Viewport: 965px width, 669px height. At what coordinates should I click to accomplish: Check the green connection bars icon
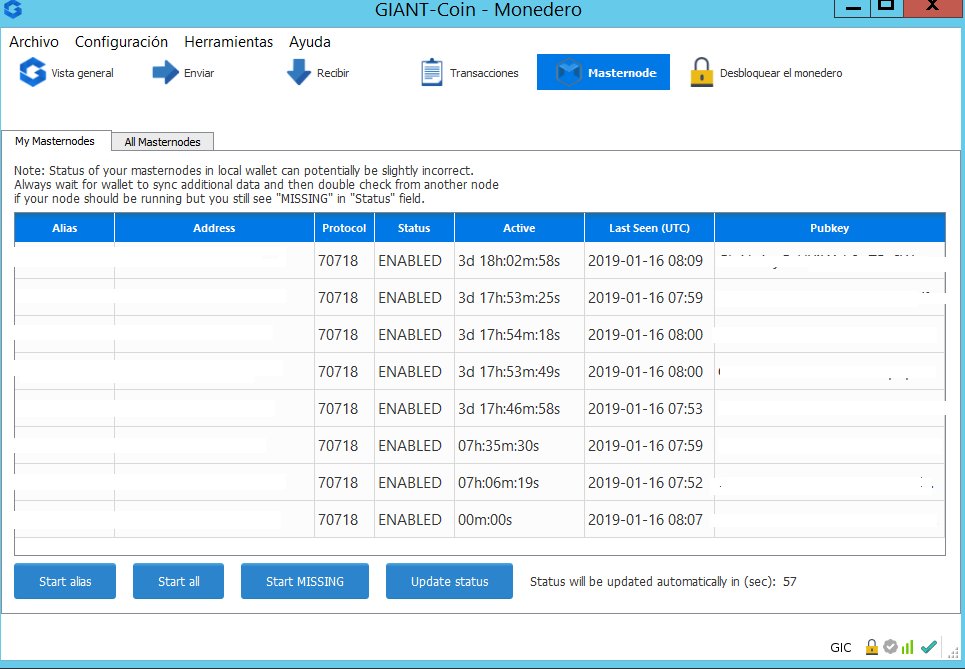[907, 647]
